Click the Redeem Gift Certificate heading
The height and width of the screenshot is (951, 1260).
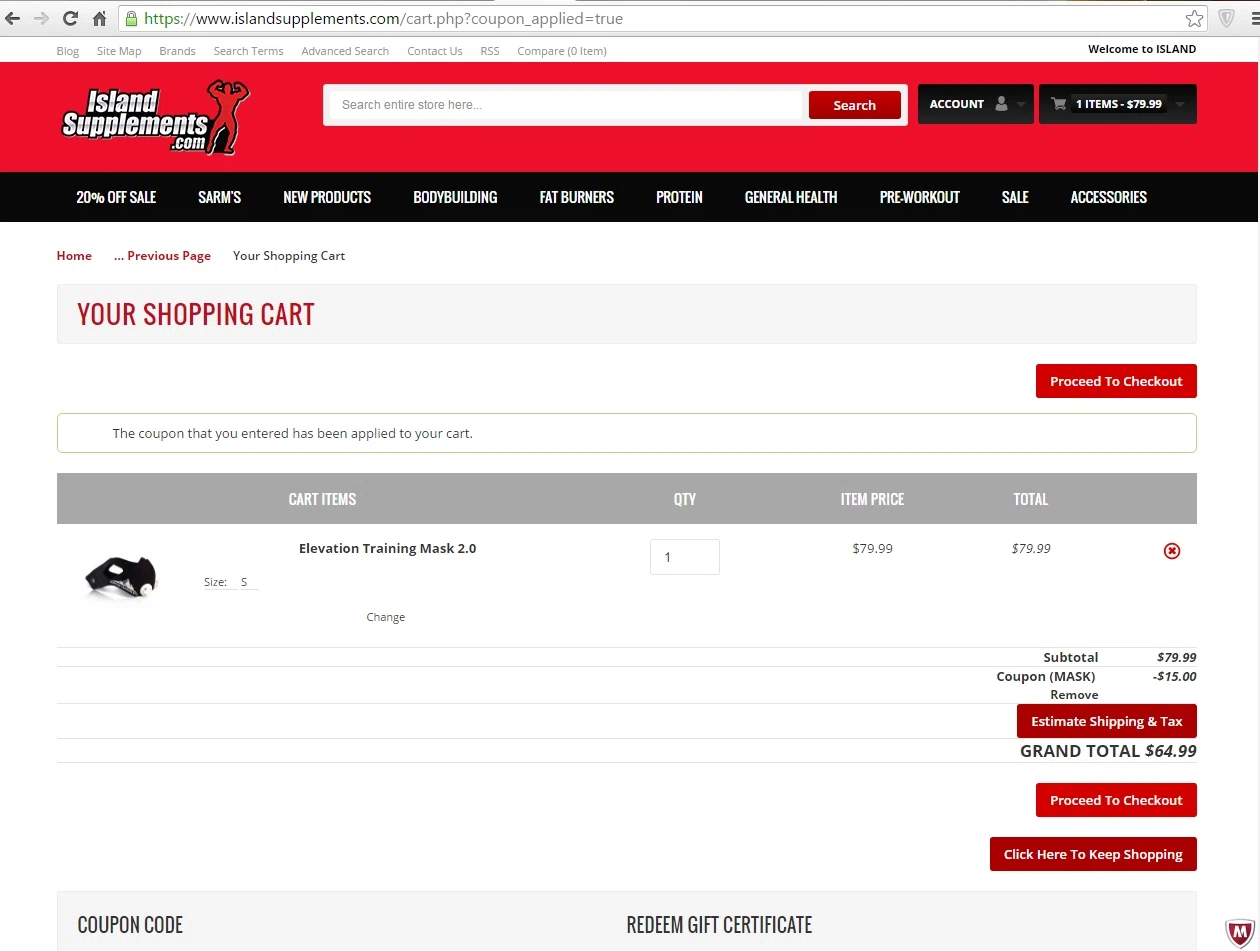[719, 925]
